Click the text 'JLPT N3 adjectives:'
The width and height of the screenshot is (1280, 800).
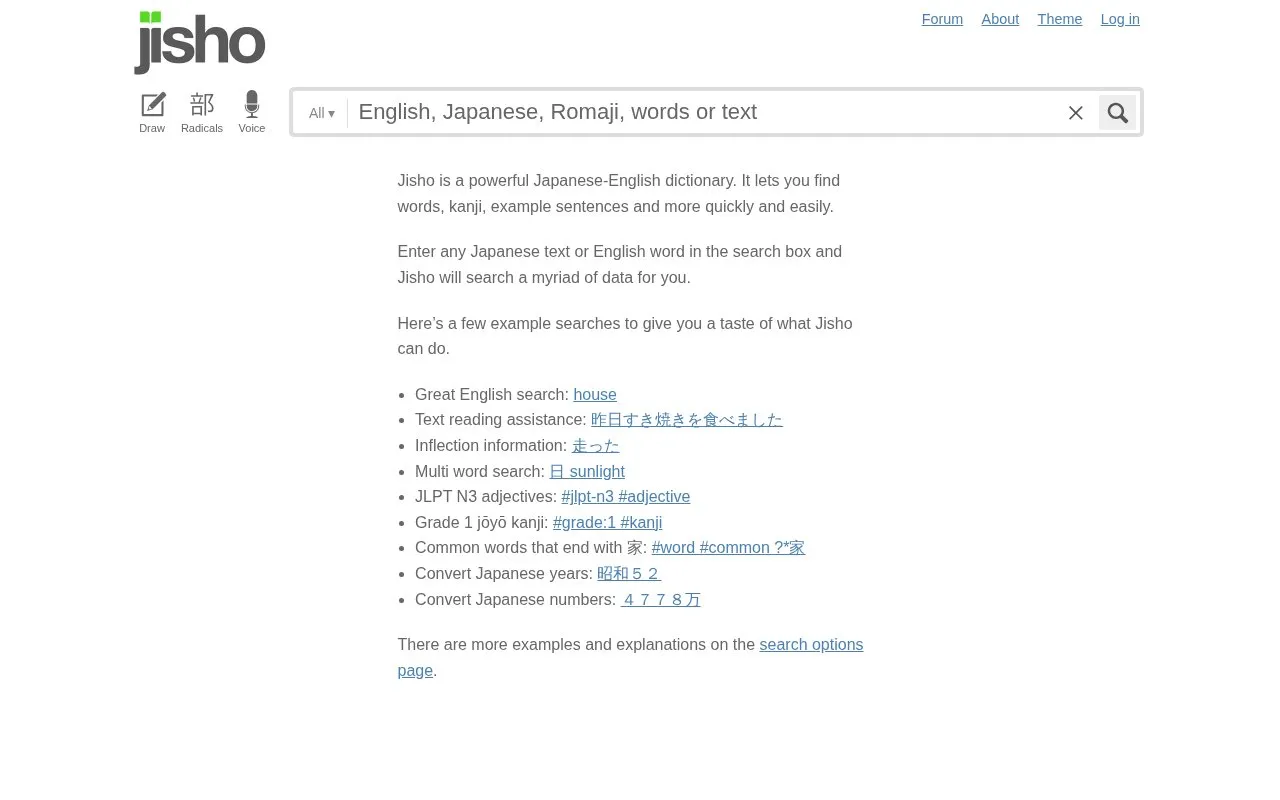(486, 497)
